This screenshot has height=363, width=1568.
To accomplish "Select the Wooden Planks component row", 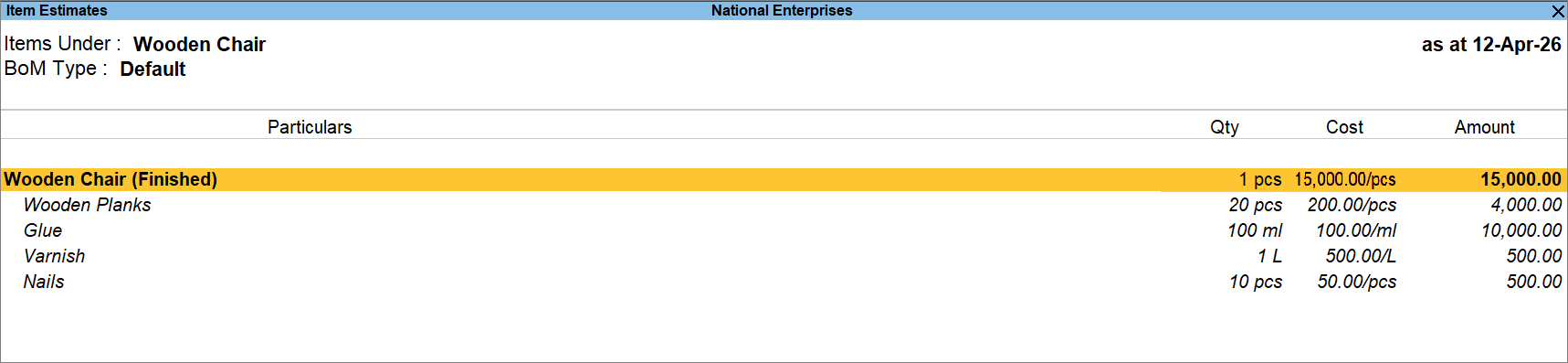I will coord(784,205).
